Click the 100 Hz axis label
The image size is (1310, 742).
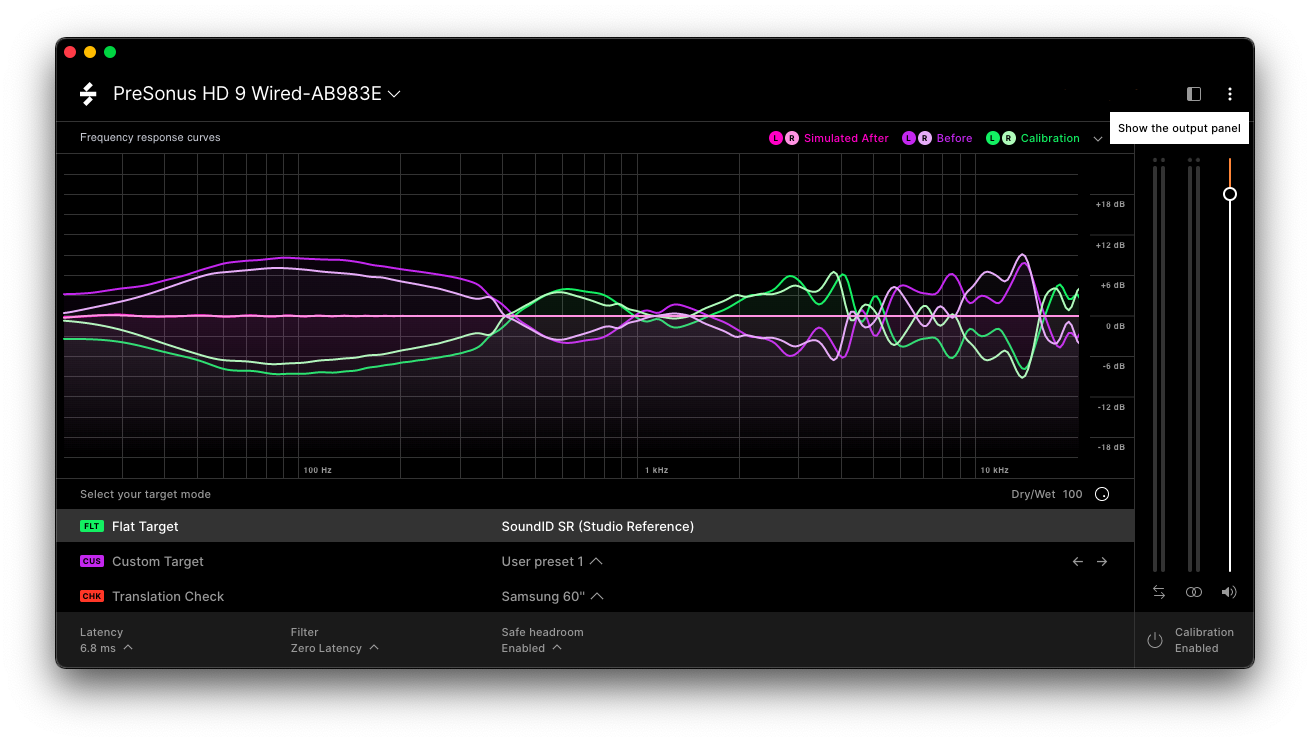point(317,470)
